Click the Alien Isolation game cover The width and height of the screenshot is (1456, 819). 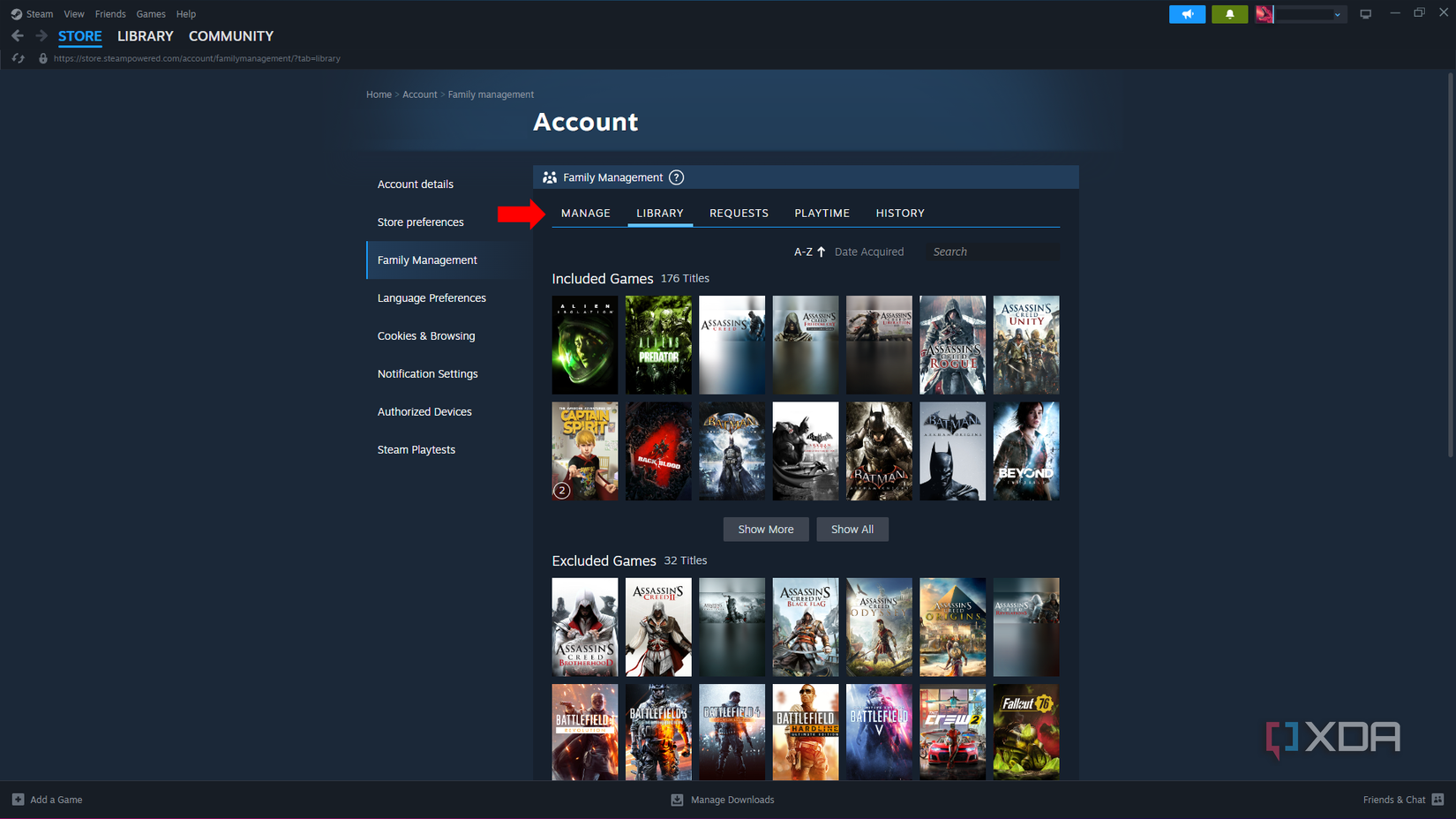(585, 345)
